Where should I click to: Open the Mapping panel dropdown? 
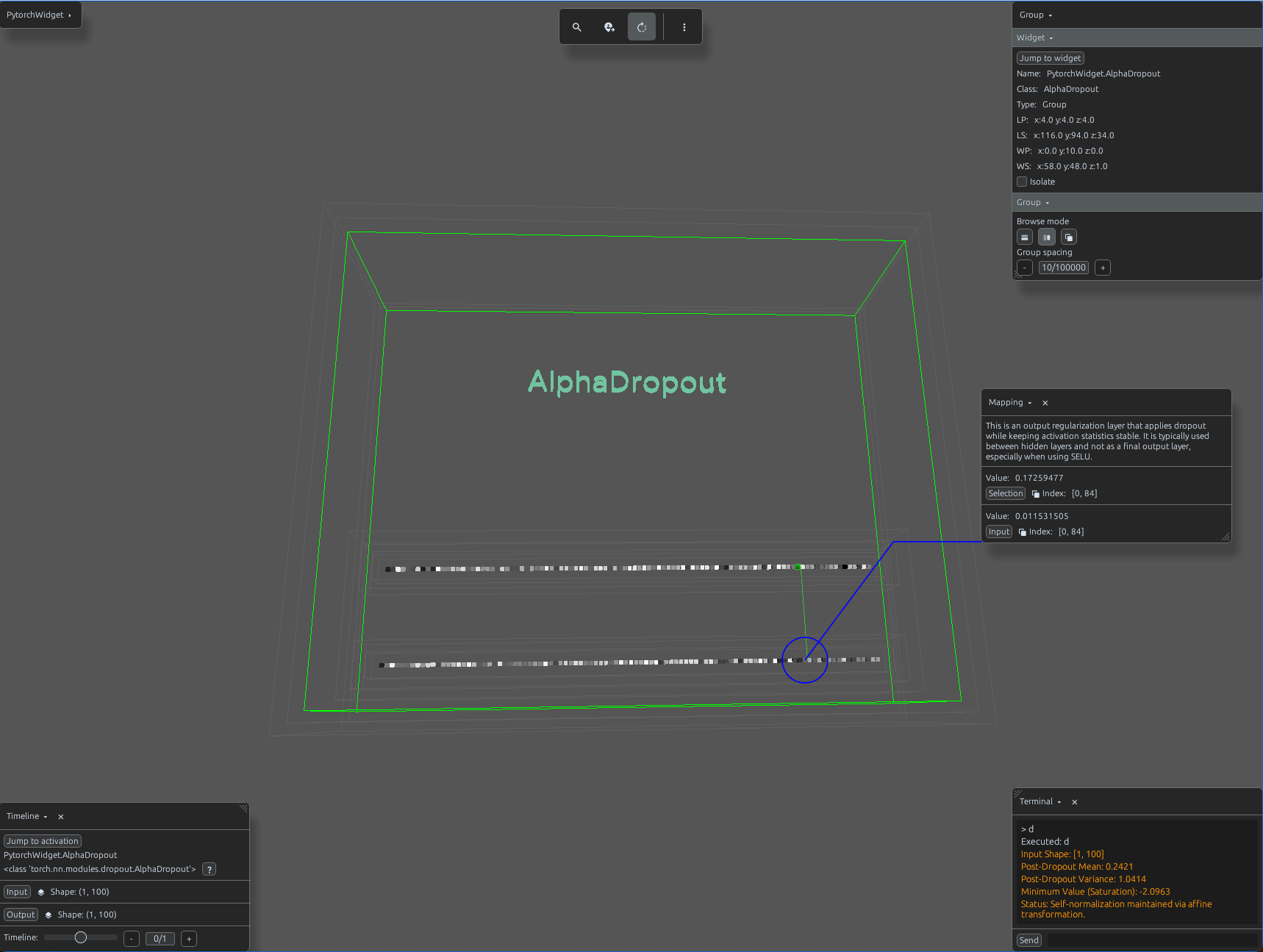pos(1010,403)
